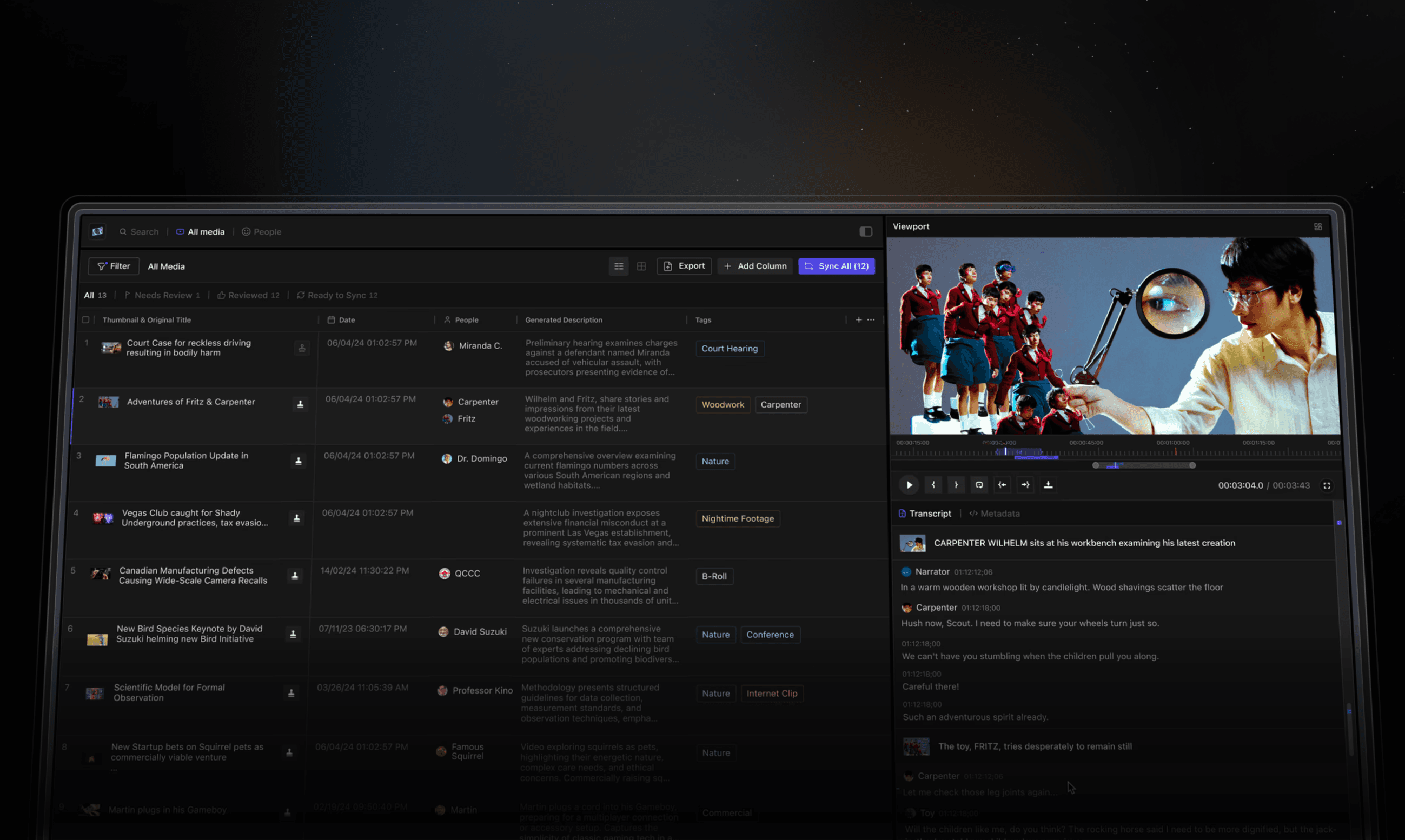Click the Carpenter Wilhelm scene thumbnail

[913, 543]
